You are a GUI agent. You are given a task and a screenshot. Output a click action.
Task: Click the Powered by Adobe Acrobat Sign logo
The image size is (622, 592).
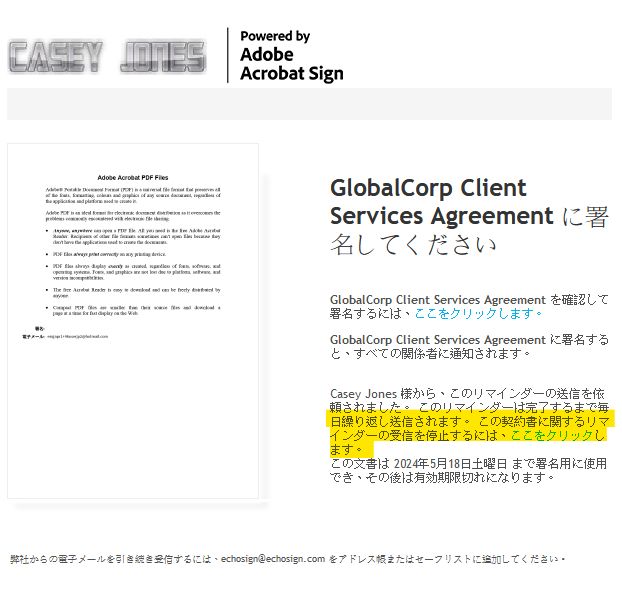tap(292, 56)
